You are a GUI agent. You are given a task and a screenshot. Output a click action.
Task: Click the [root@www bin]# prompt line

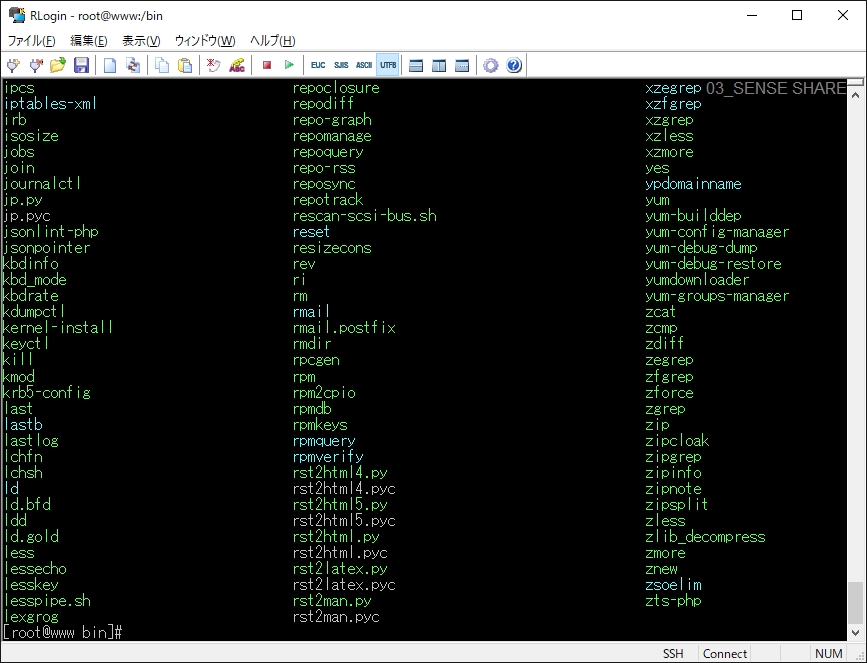[62, 632]
